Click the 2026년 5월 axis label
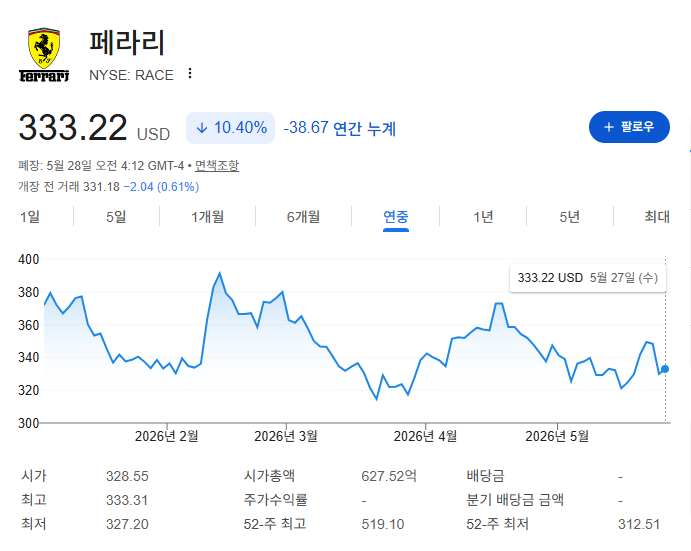 click(x=557, y=436)
